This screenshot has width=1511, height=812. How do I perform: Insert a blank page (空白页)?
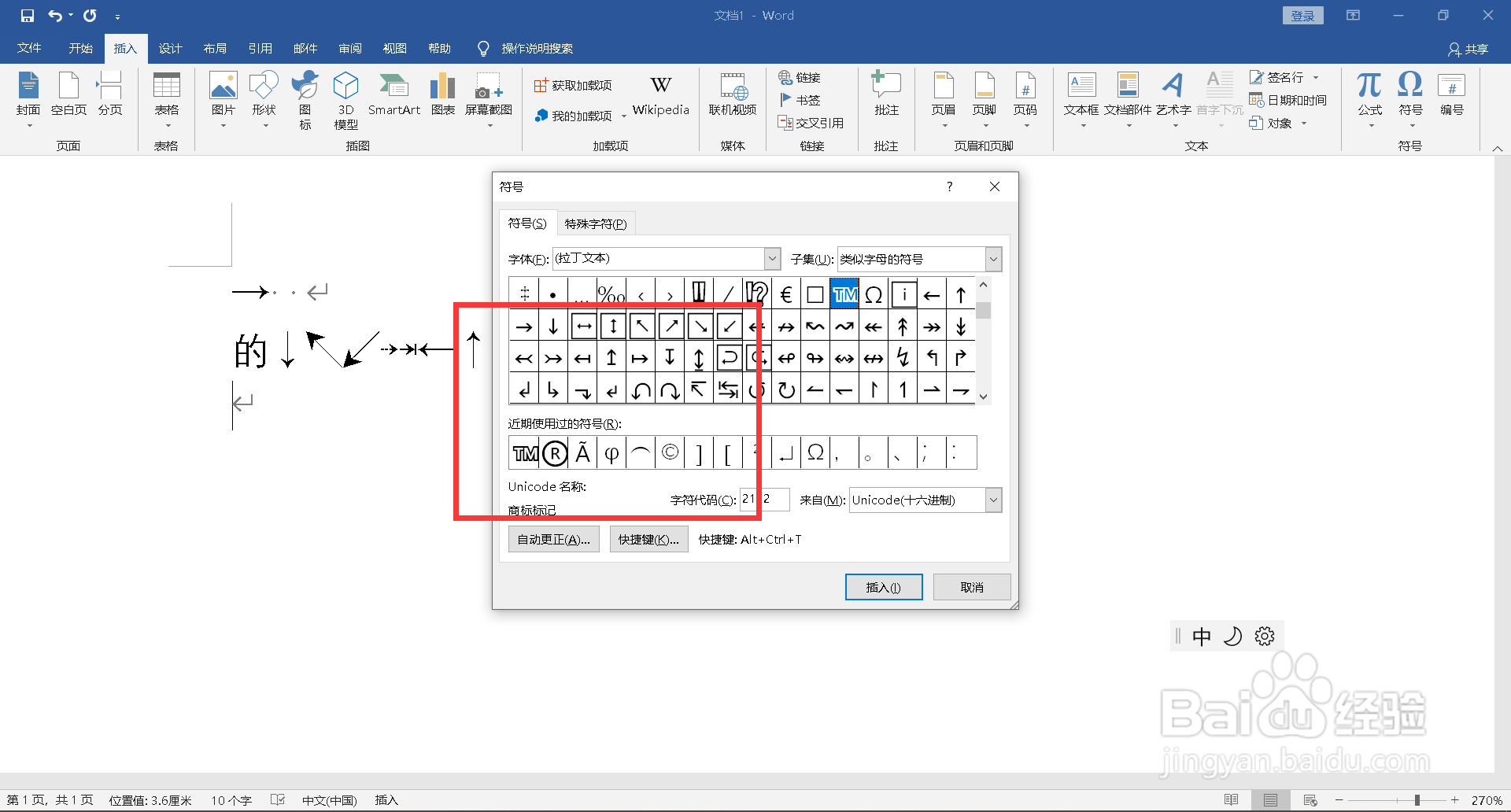click(69, 94)
